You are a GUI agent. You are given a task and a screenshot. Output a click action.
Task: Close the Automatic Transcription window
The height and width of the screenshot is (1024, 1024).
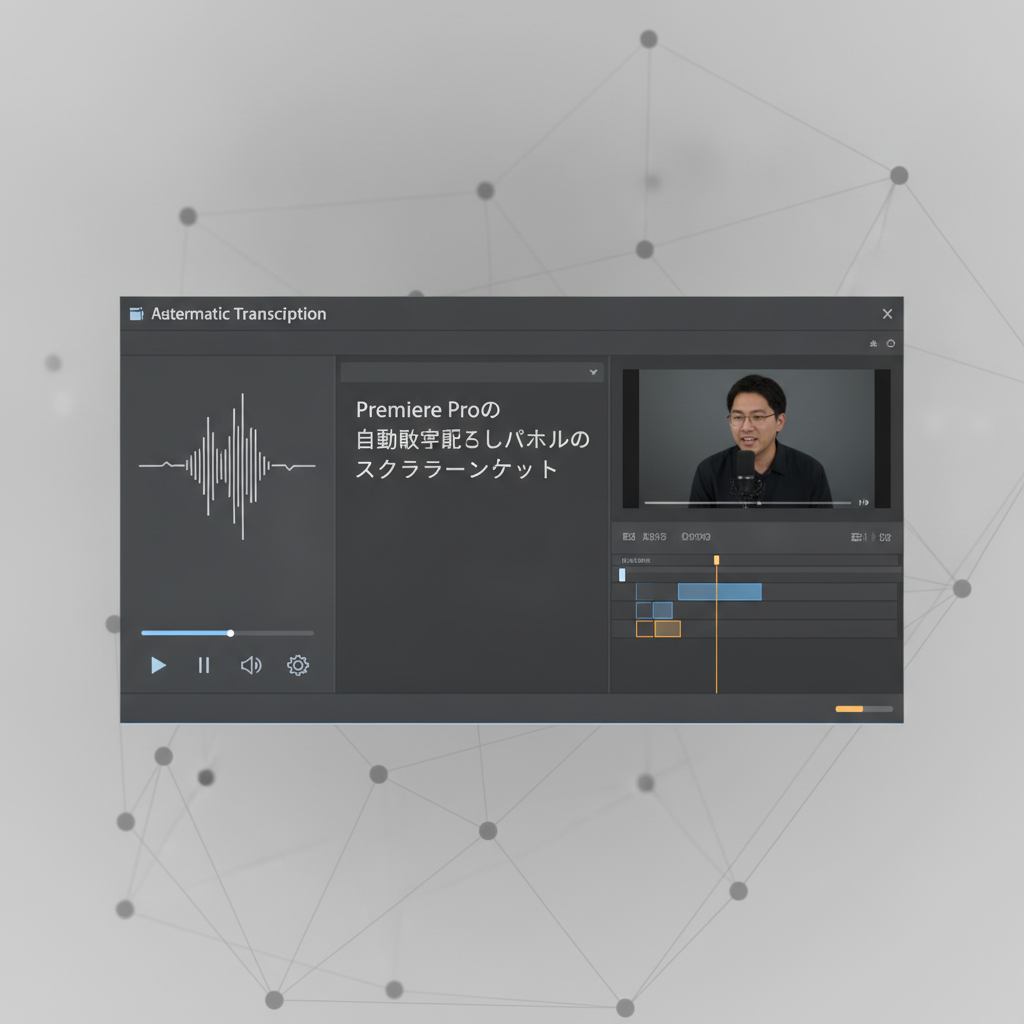pos(888,314)
